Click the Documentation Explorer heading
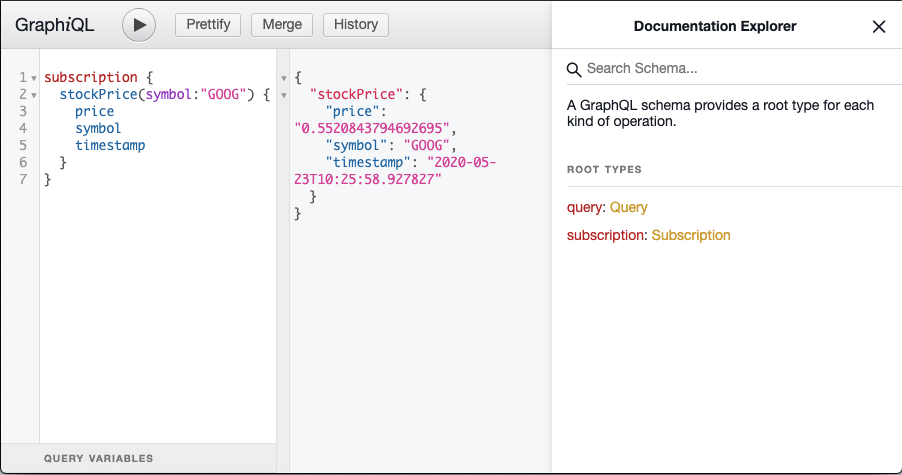The height and width of the screenshot is (475, 902). (715, 26)
